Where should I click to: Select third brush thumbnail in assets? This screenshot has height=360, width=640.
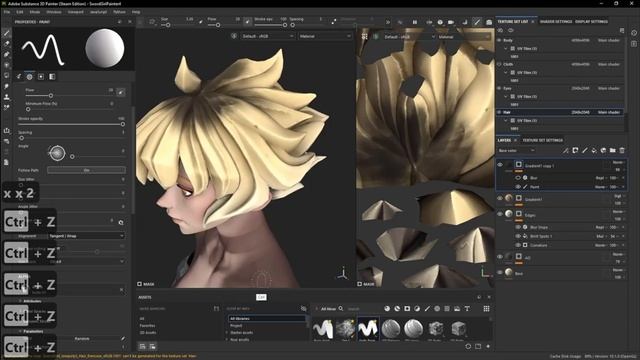pos(368,329)
